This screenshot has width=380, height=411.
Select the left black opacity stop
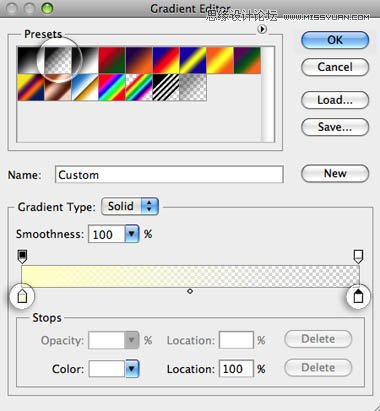click(22, 257)
